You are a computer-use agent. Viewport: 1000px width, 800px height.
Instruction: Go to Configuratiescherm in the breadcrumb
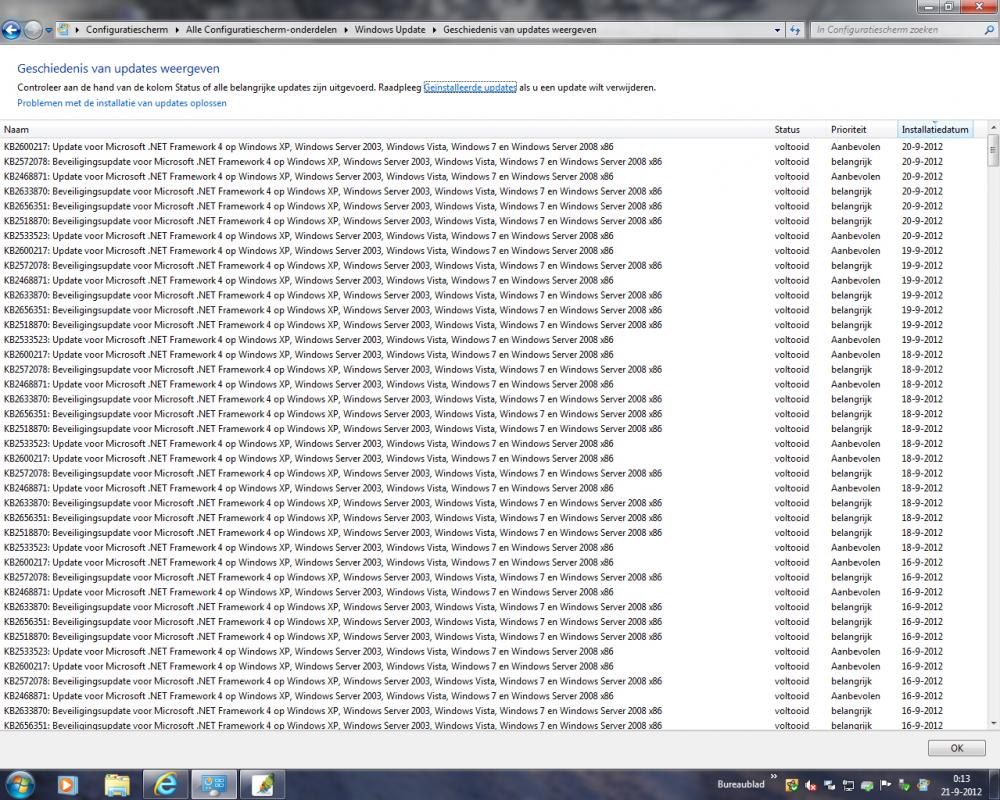click(x=127, y=30)
